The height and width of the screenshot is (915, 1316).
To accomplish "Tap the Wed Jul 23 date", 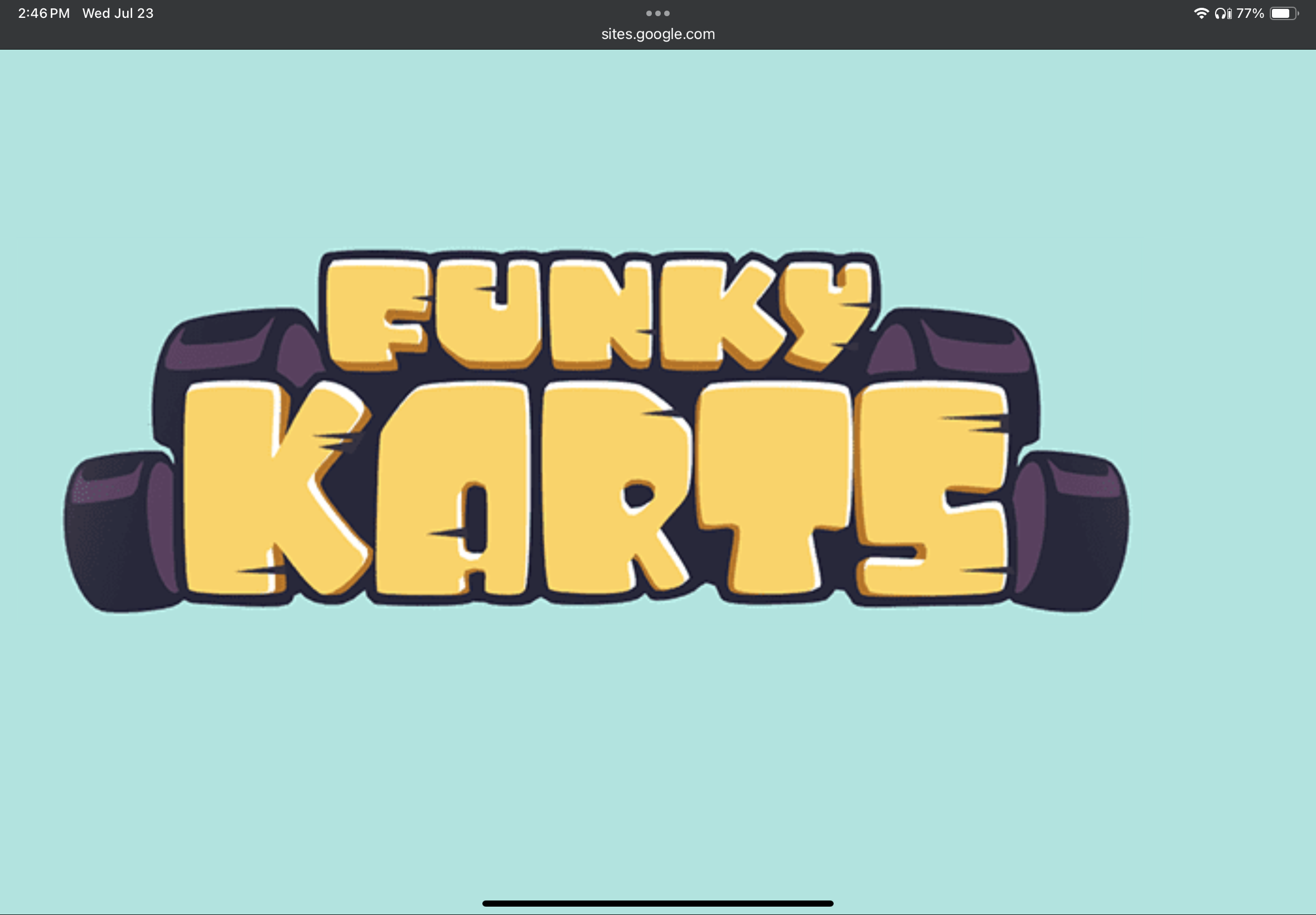I will coord(118,13).
